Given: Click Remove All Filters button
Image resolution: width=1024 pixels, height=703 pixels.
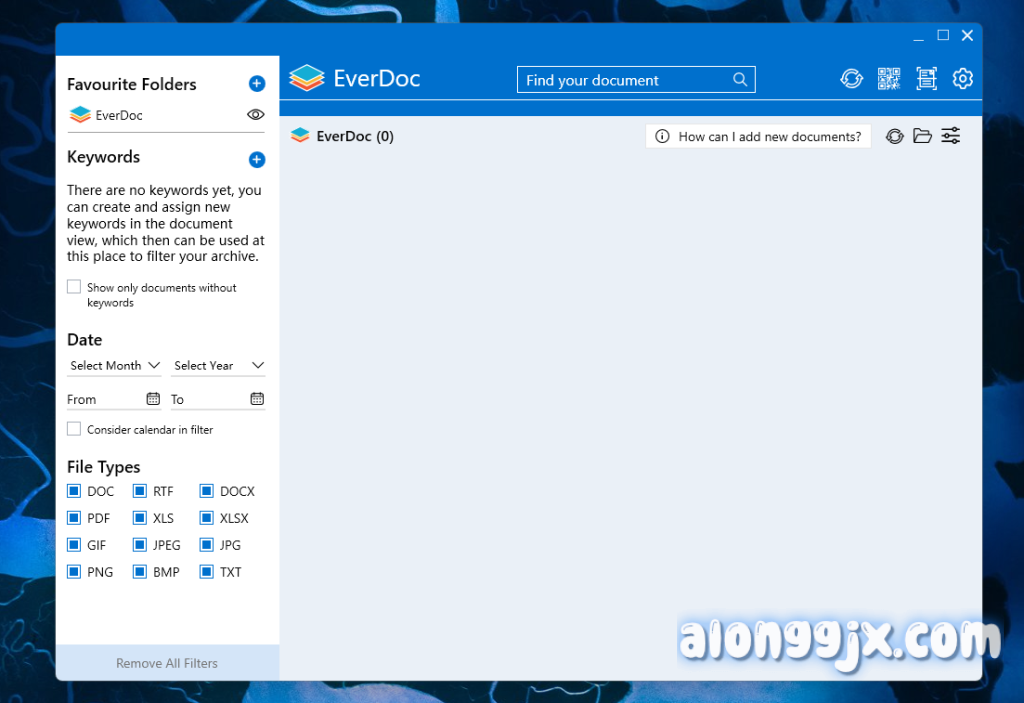Looking at the screenshot, I should point(167,663).
